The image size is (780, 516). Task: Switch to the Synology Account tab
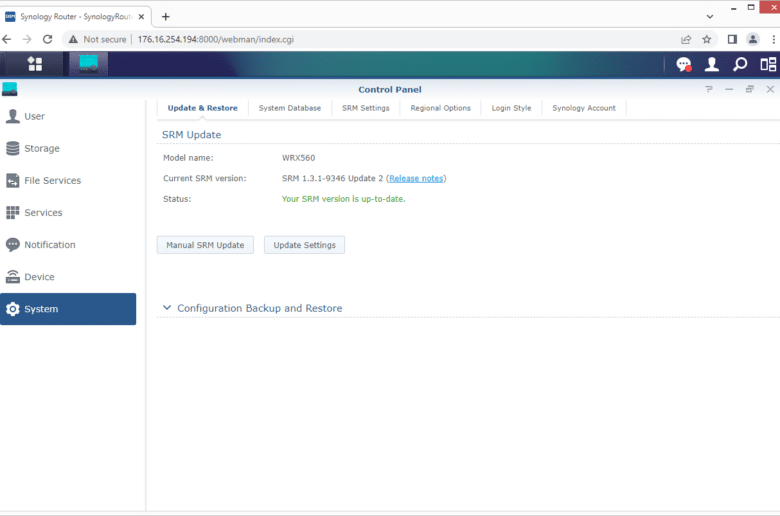click(x=584, y=108)
